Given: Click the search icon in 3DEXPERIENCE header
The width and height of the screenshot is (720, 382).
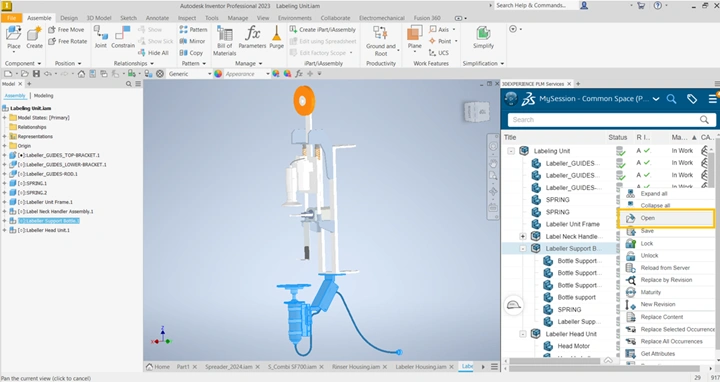Looking at the screenshot, I should pyautogui.click(x=671, y=99).
